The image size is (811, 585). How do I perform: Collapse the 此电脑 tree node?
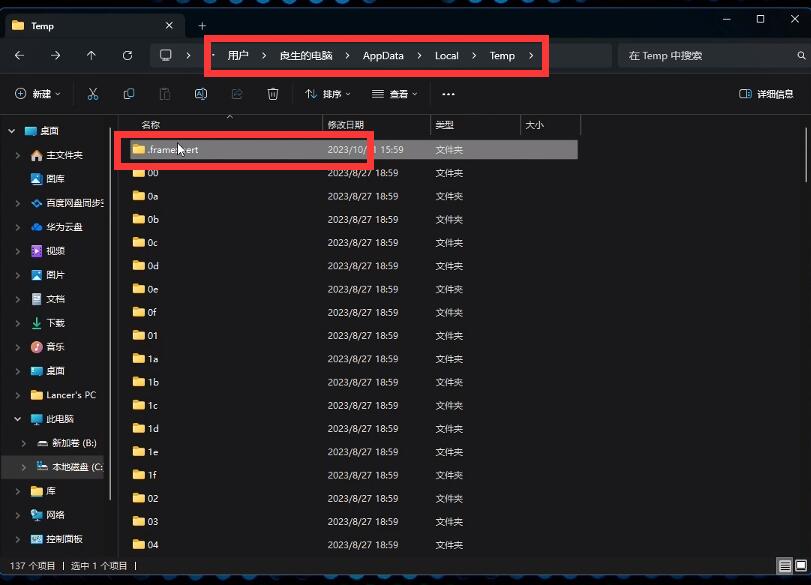coord(16,419)
